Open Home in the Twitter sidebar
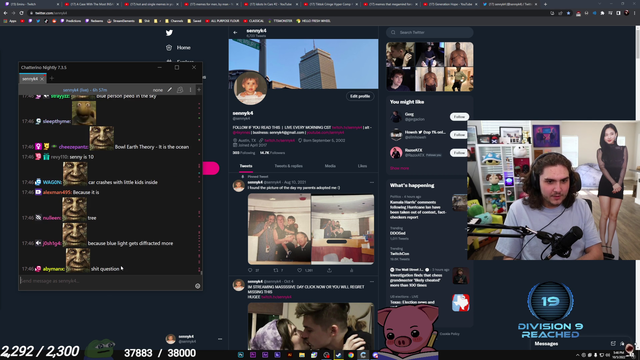The width and height of the screenshot is (640, 360). 178,48
